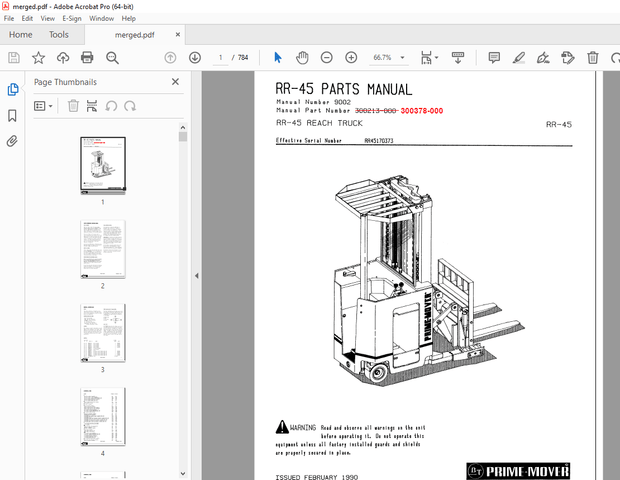Expand fit page tool dropdown arrow

[x=437, y=58]
